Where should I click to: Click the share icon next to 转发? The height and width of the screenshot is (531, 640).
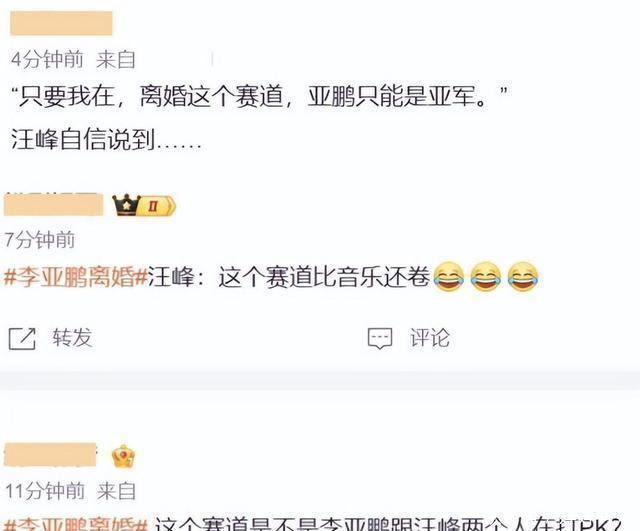pos(22,338)
